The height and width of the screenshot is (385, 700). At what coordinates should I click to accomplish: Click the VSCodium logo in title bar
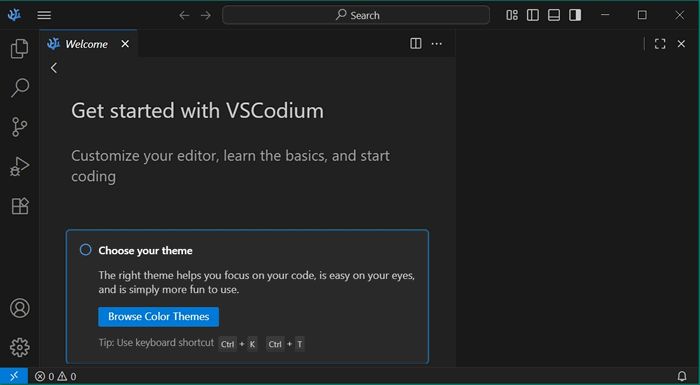click(x=14, y=15)
